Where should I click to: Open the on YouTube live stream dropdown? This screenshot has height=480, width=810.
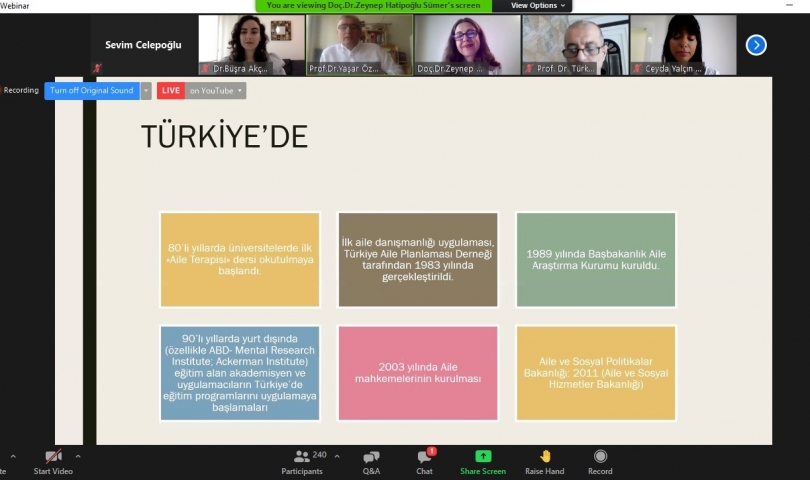tap(215, 90)
